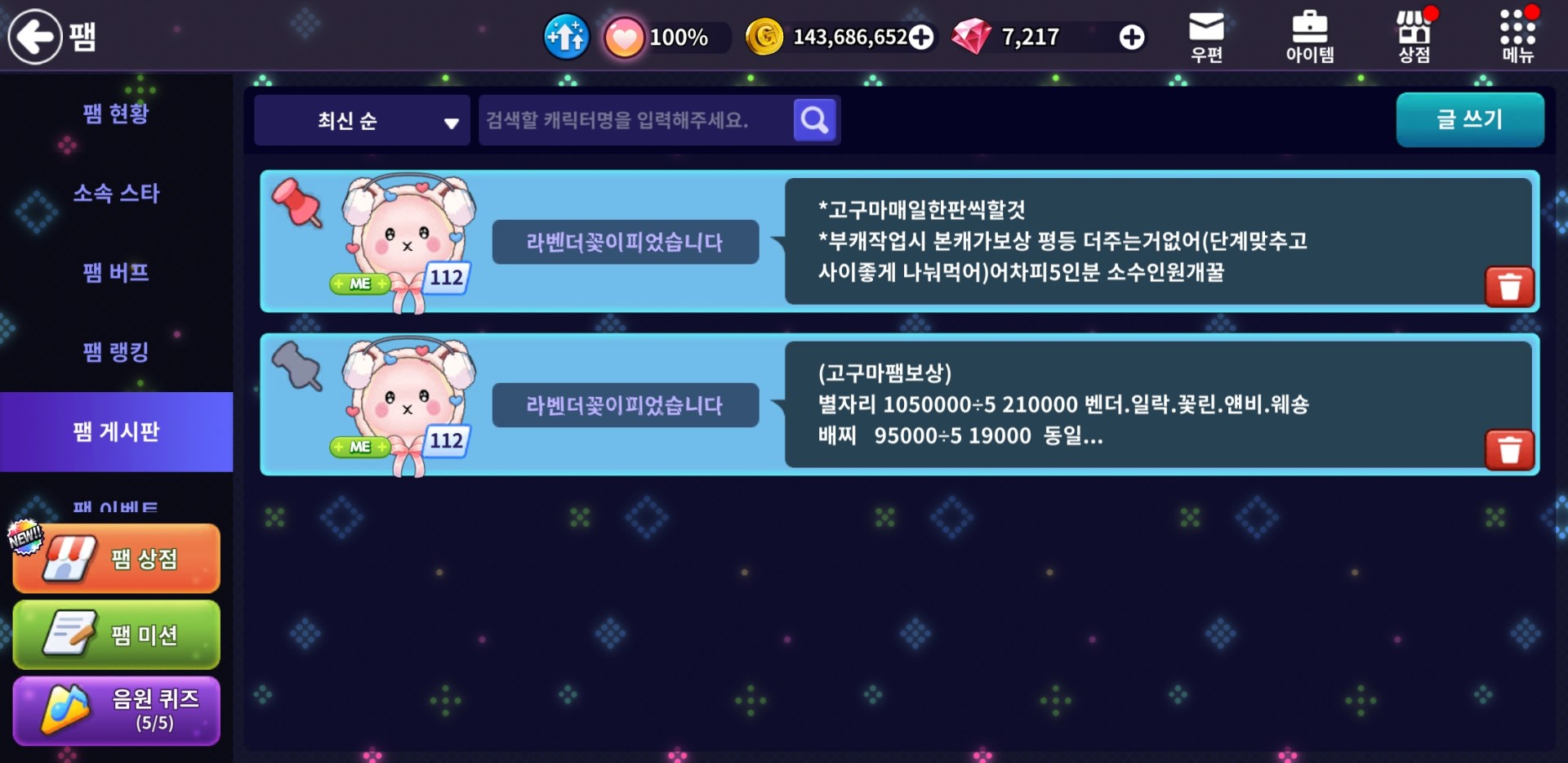Delete the first post with trash icon

pos(1509,287)
